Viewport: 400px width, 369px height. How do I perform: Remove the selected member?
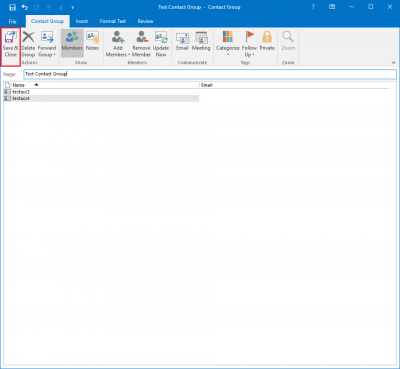141,45
